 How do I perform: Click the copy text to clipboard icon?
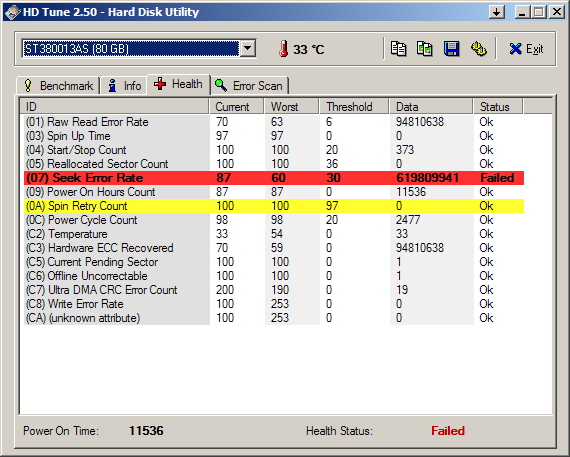[398, 49]
